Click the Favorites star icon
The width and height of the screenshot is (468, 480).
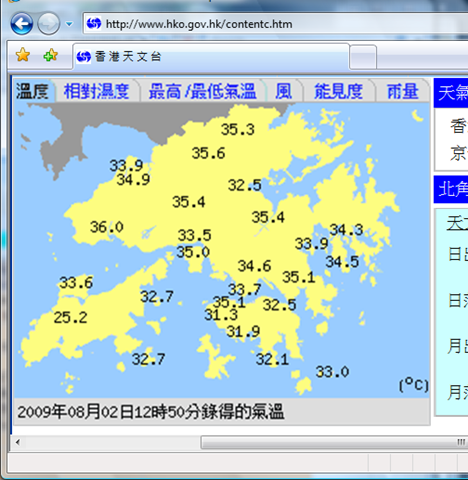[23, 55]
